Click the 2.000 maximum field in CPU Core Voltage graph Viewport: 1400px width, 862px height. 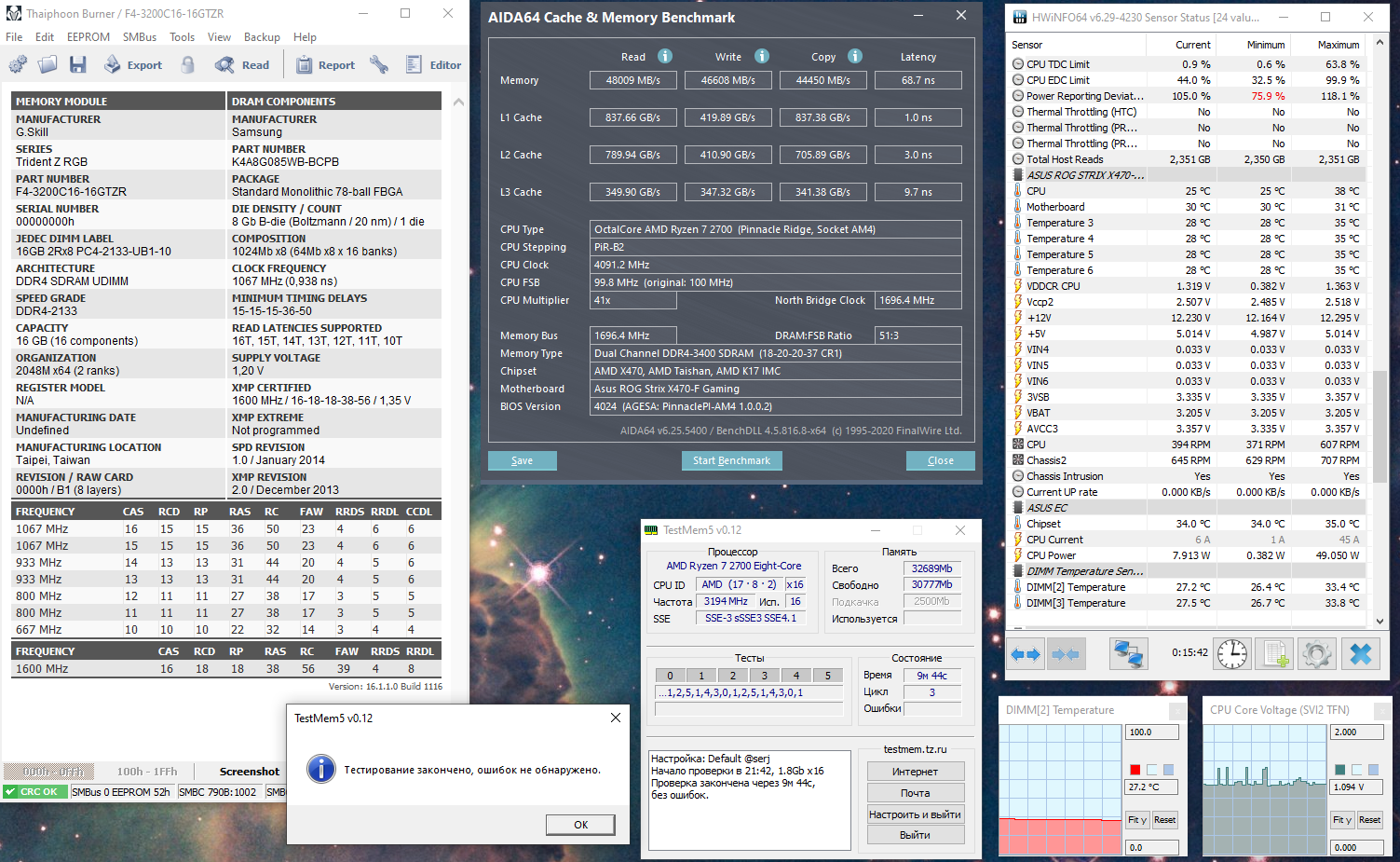(x=1357, y=732)
